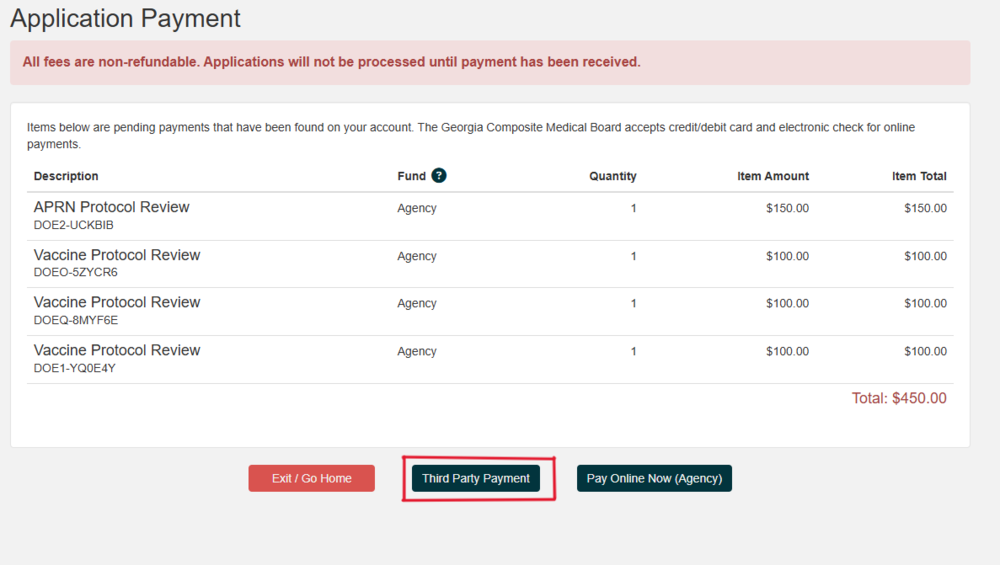Image resolution: width=1000 pixels, height=565 pixels.
Task: Click the $150.00 value under Item Amount
Action: point(787,208)
